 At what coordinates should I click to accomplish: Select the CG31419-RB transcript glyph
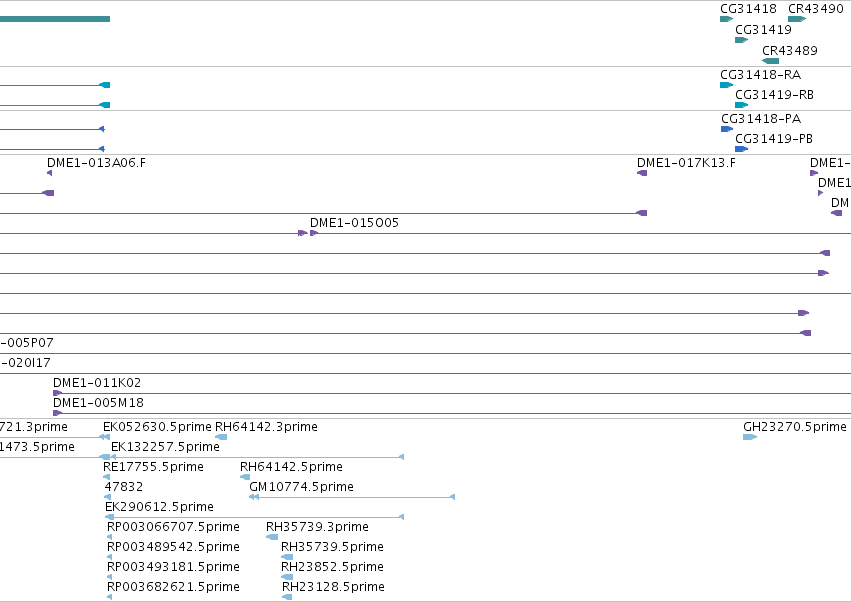pyautogui.click(x=741, y=105)
